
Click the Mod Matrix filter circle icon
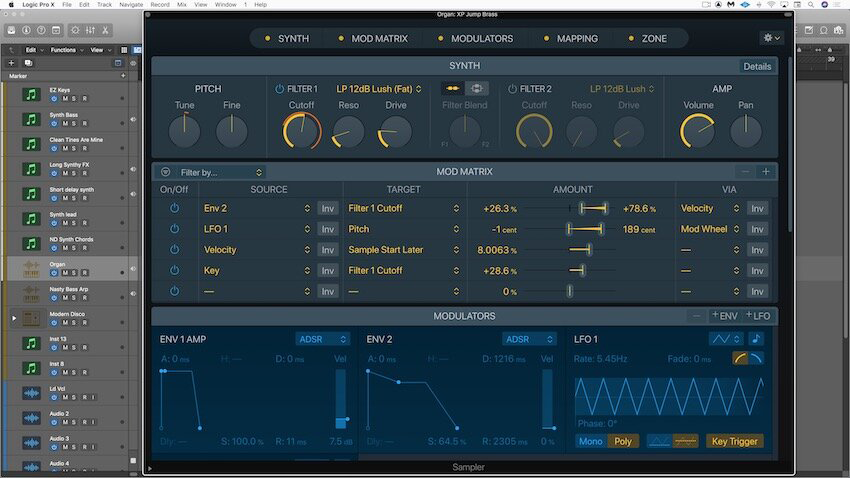coord(165,172)
